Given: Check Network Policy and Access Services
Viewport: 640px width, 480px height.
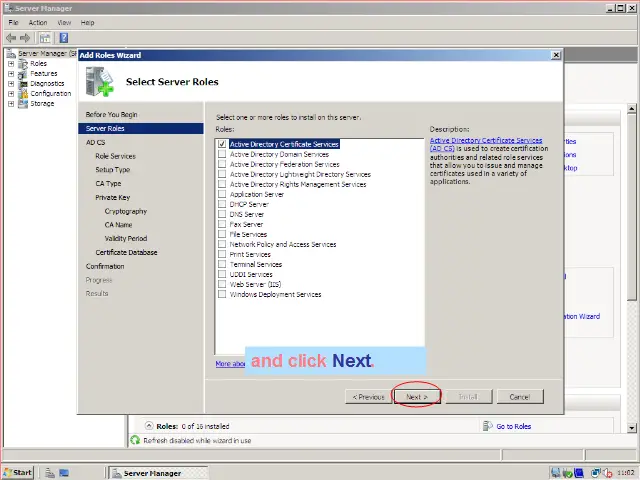Looking at the screenshot, I should (x=222, y=244).
